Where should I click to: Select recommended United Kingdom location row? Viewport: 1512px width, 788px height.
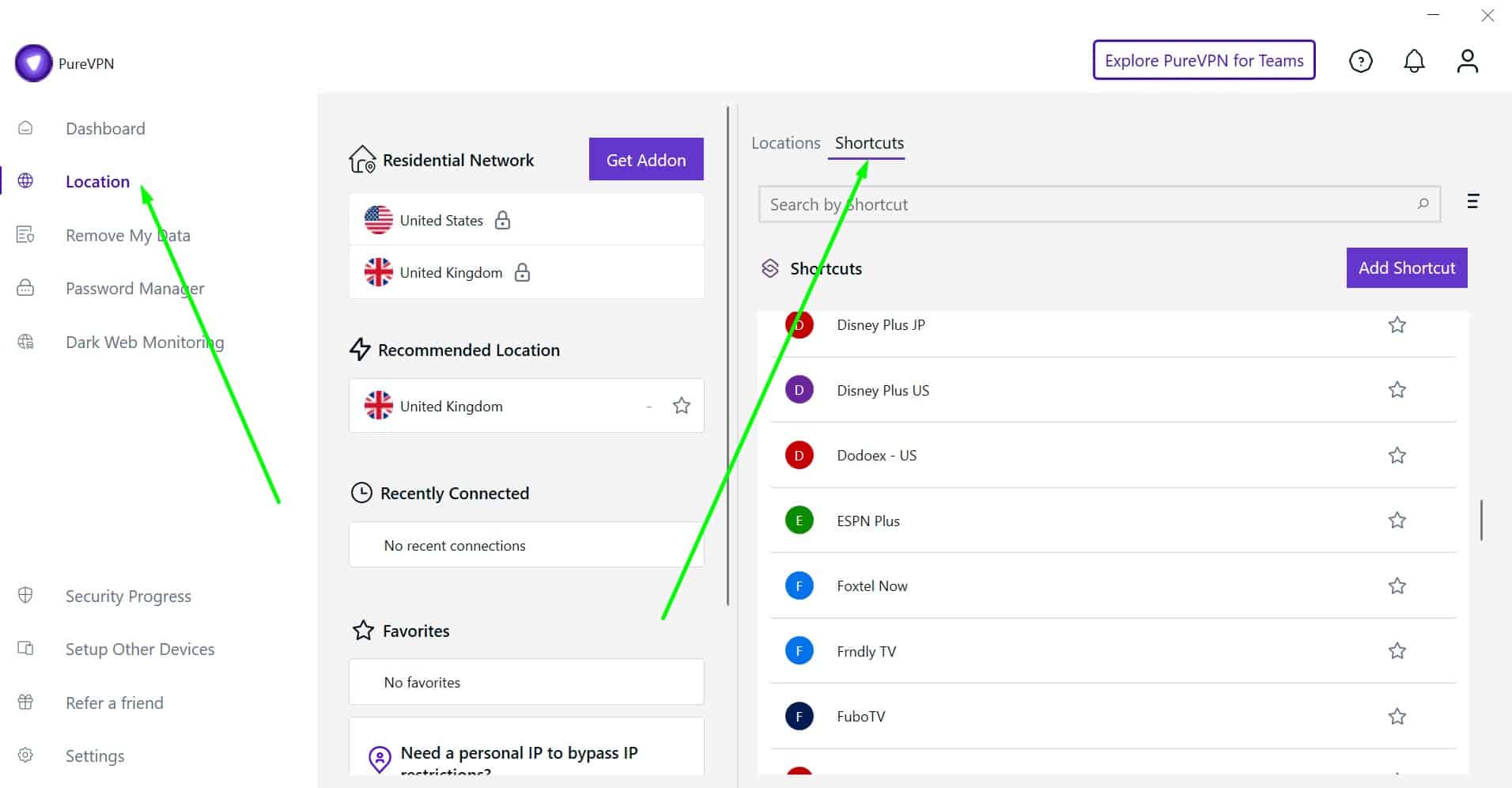(x=527, y=406)
